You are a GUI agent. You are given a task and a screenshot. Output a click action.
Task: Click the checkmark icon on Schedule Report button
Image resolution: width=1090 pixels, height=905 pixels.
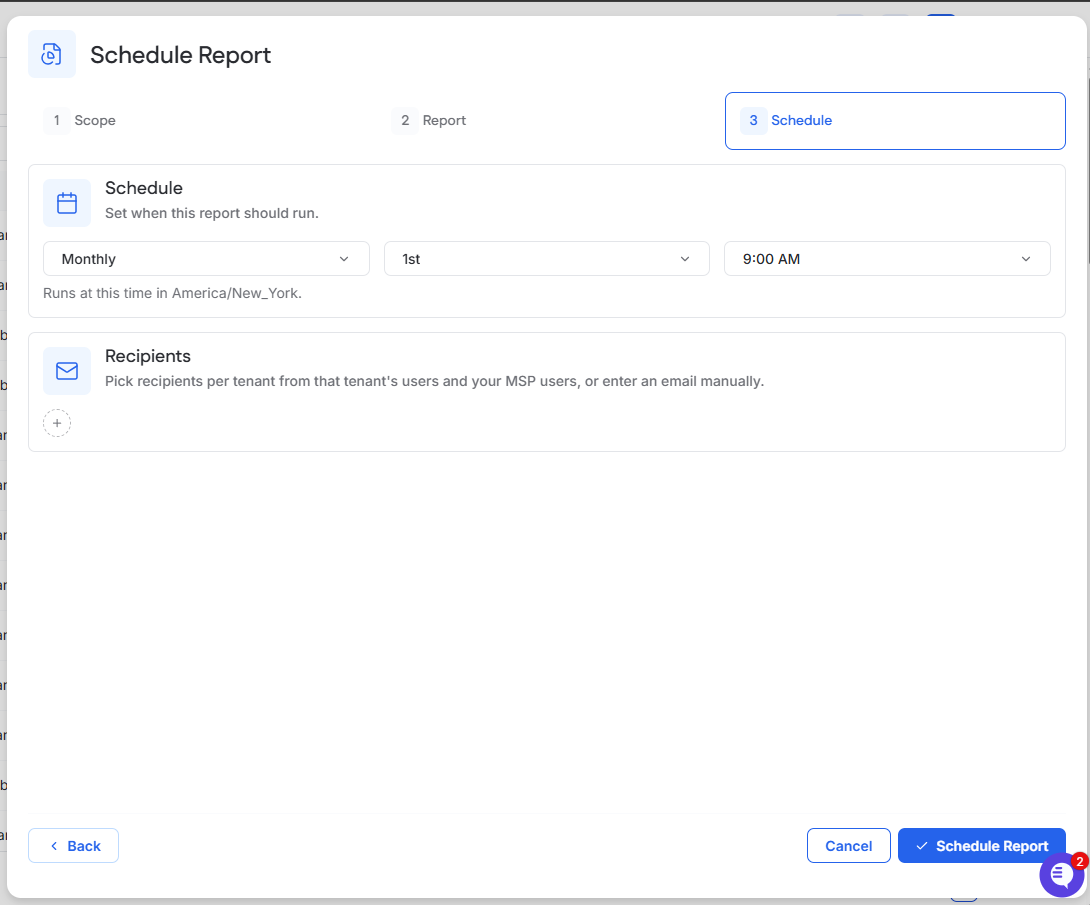(922, 846)
